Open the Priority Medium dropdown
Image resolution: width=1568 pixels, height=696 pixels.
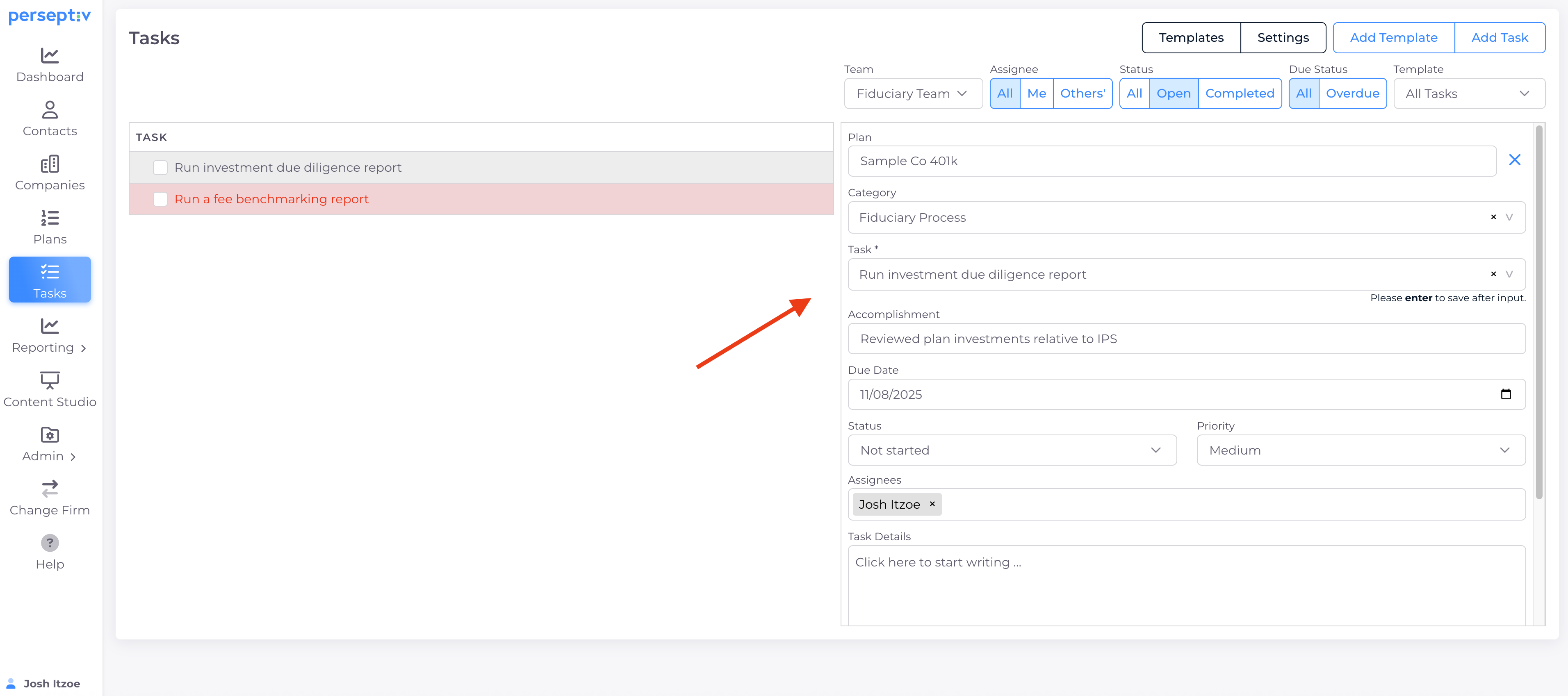[1360, 450]
